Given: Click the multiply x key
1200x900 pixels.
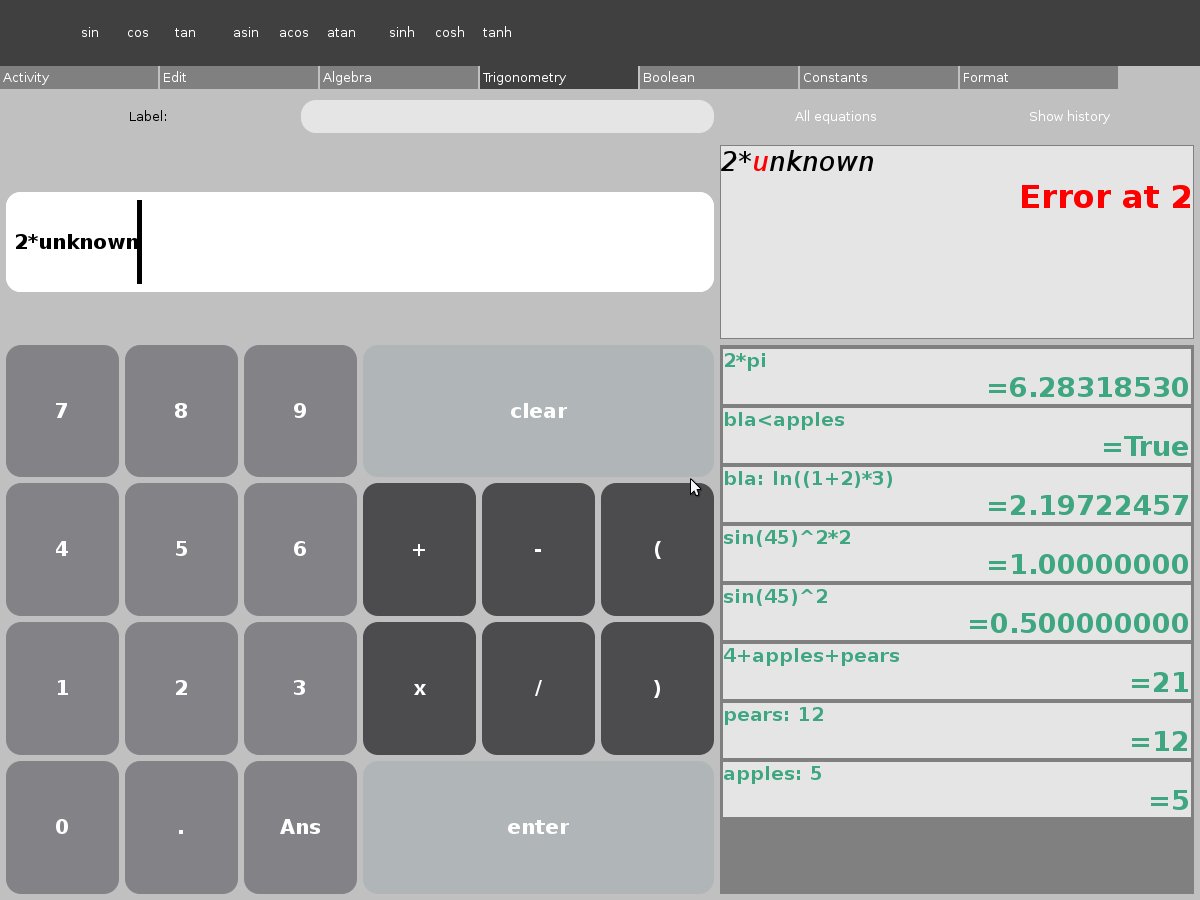Looking at the screenshot, I should (419, 689).
